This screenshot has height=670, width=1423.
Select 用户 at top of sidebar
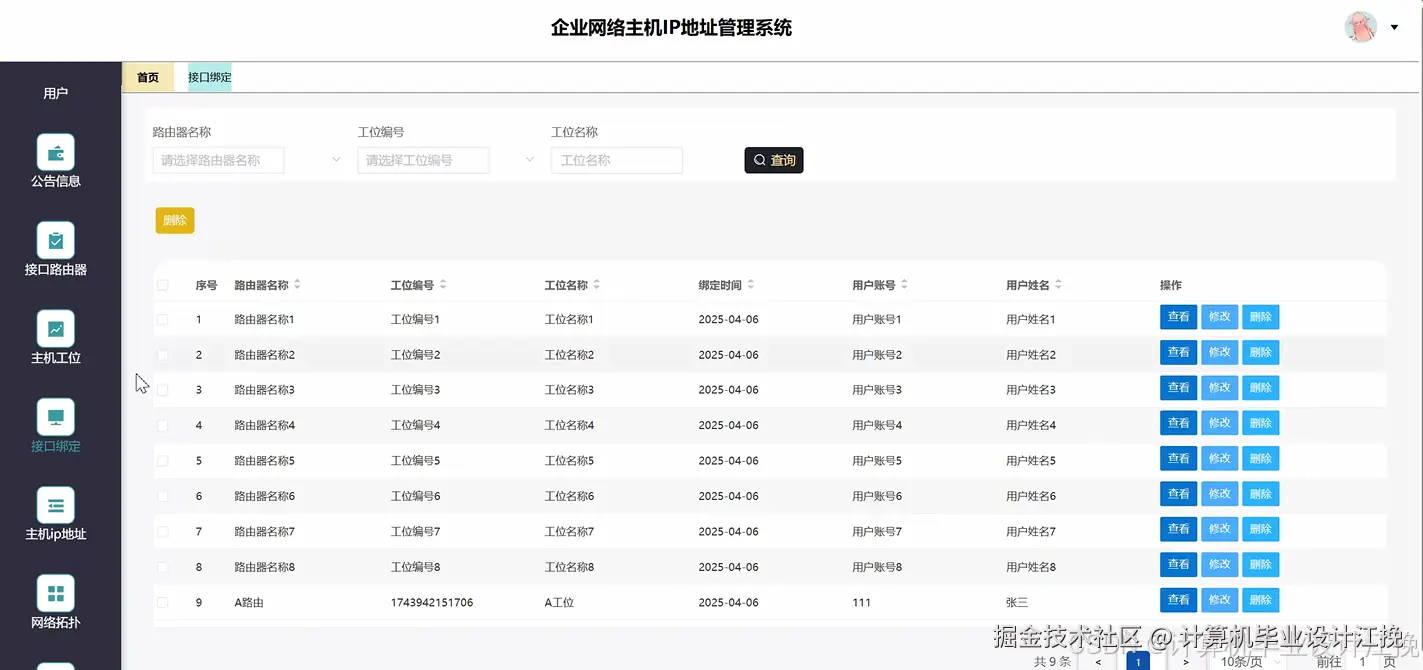pos(56,93)
